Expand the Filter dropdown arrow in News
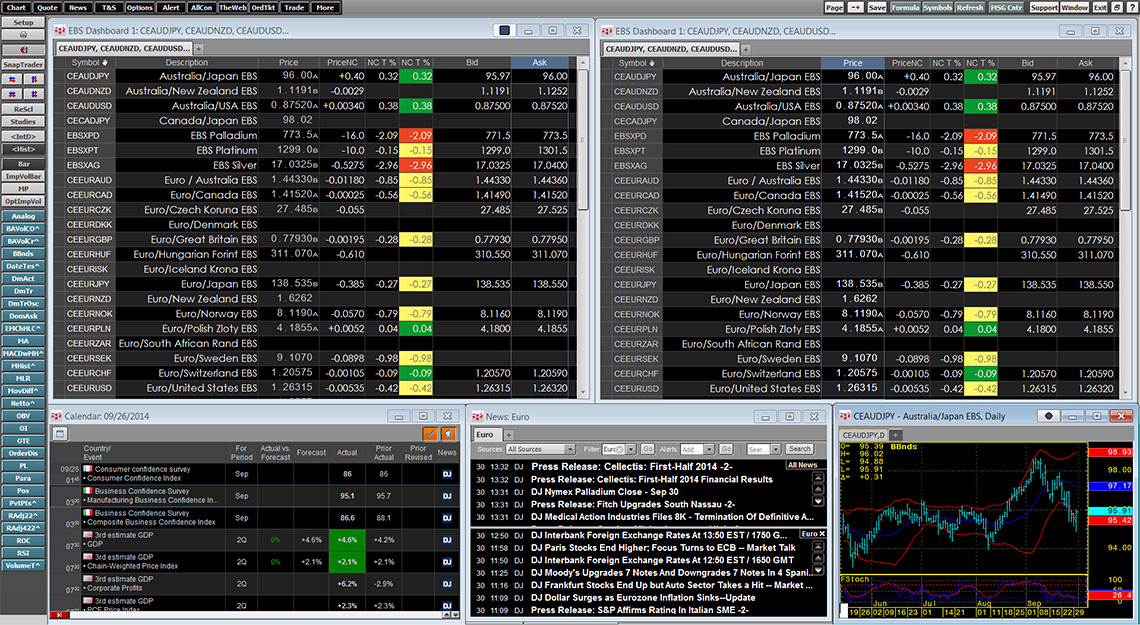This screenshot has width=1140, height=625. click(630, 449)
